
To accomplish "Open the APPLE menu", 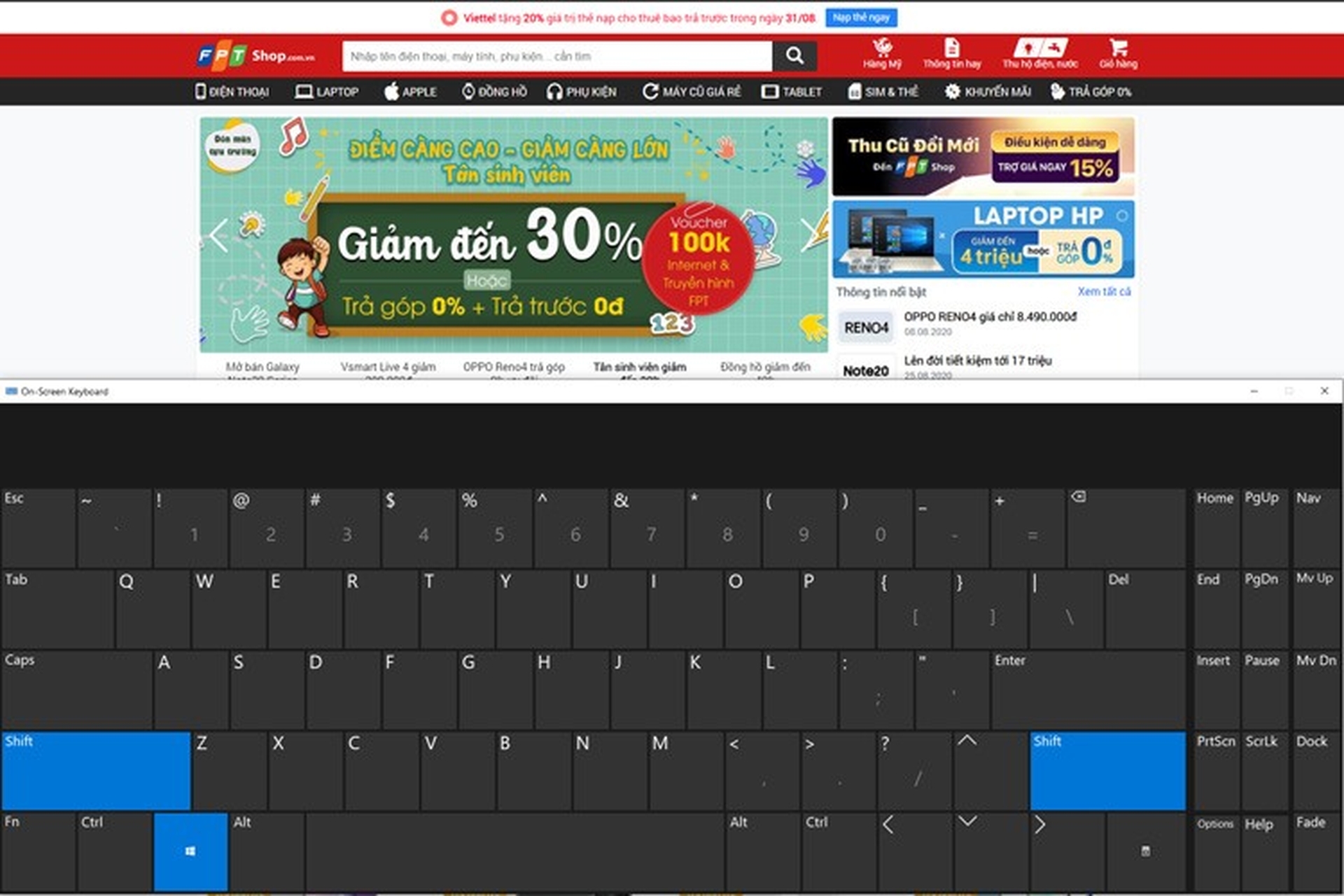I will click(x=410, y=92).
